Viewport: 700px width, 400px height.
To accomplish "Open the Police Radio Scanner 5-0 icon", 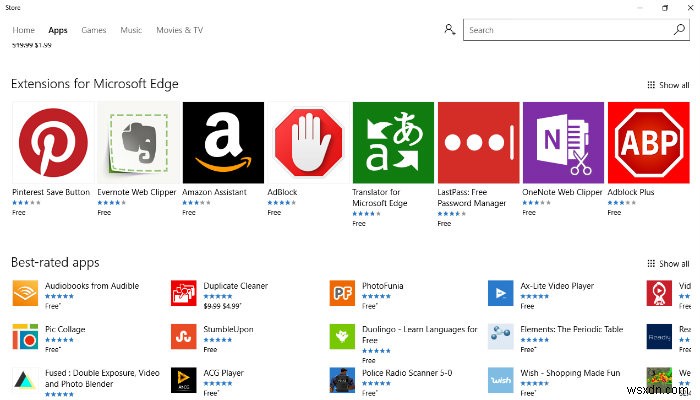I will (342, 380).
